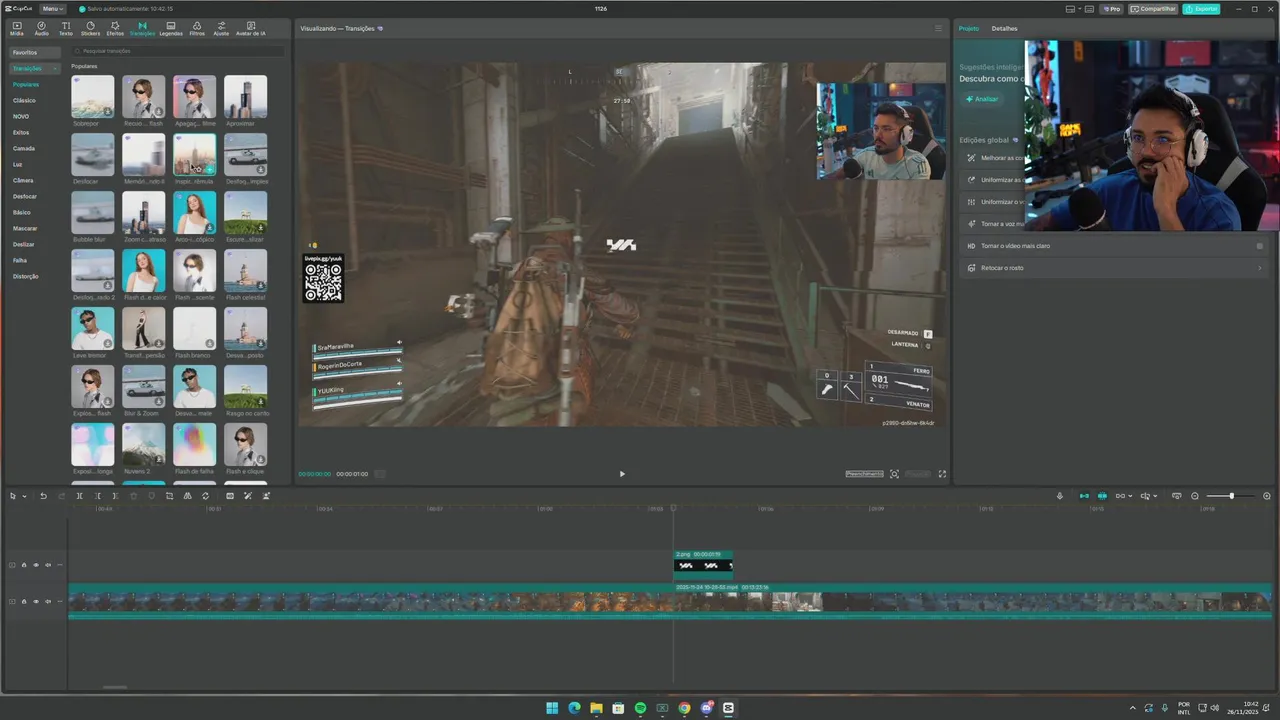Viewport: 1280px width, 720px height.
Task: Click the Analisar button
Action: (x=982, y=99)
